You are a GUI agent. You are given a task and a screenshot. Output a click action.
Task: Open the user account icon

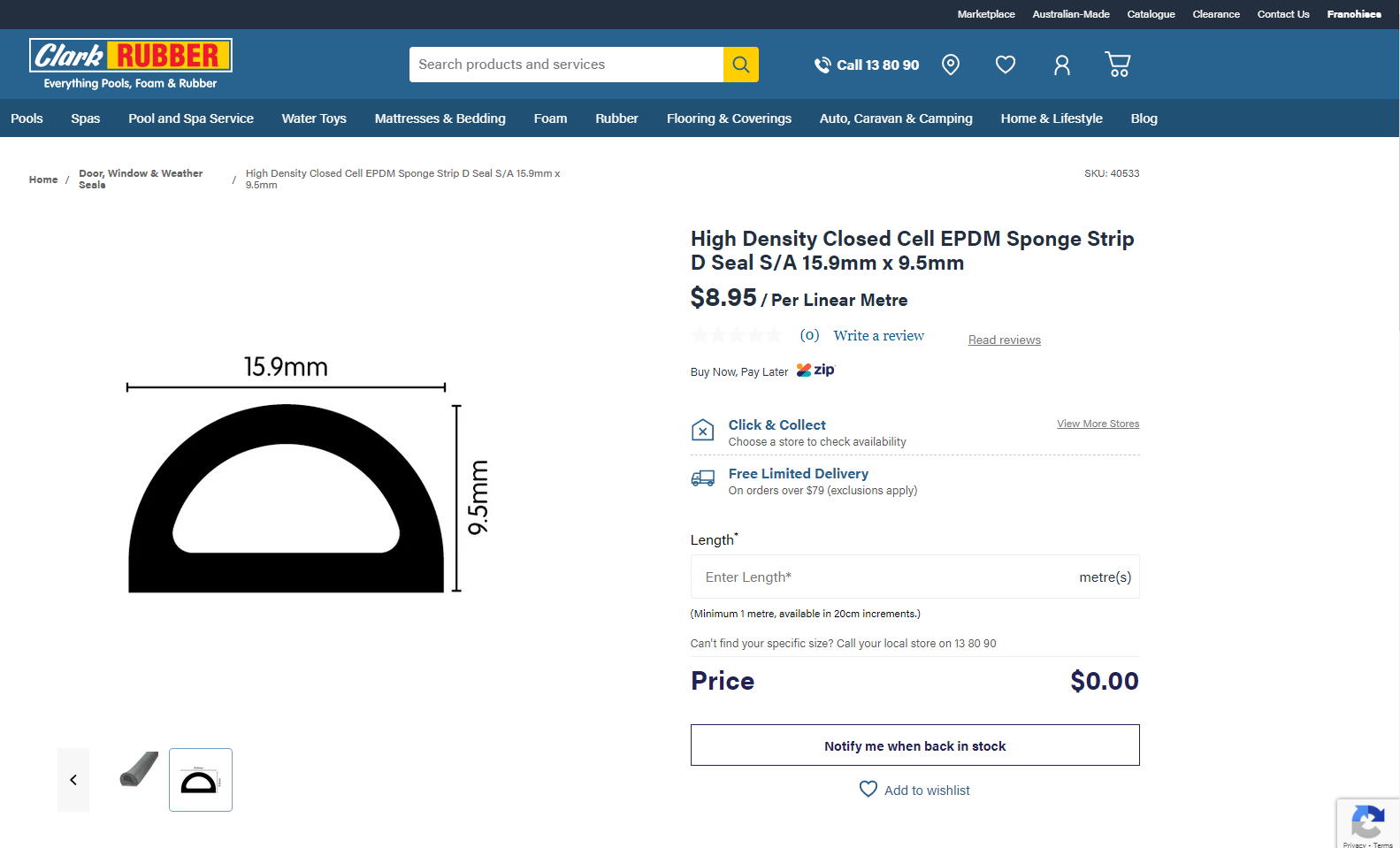tap(1062, 65)
